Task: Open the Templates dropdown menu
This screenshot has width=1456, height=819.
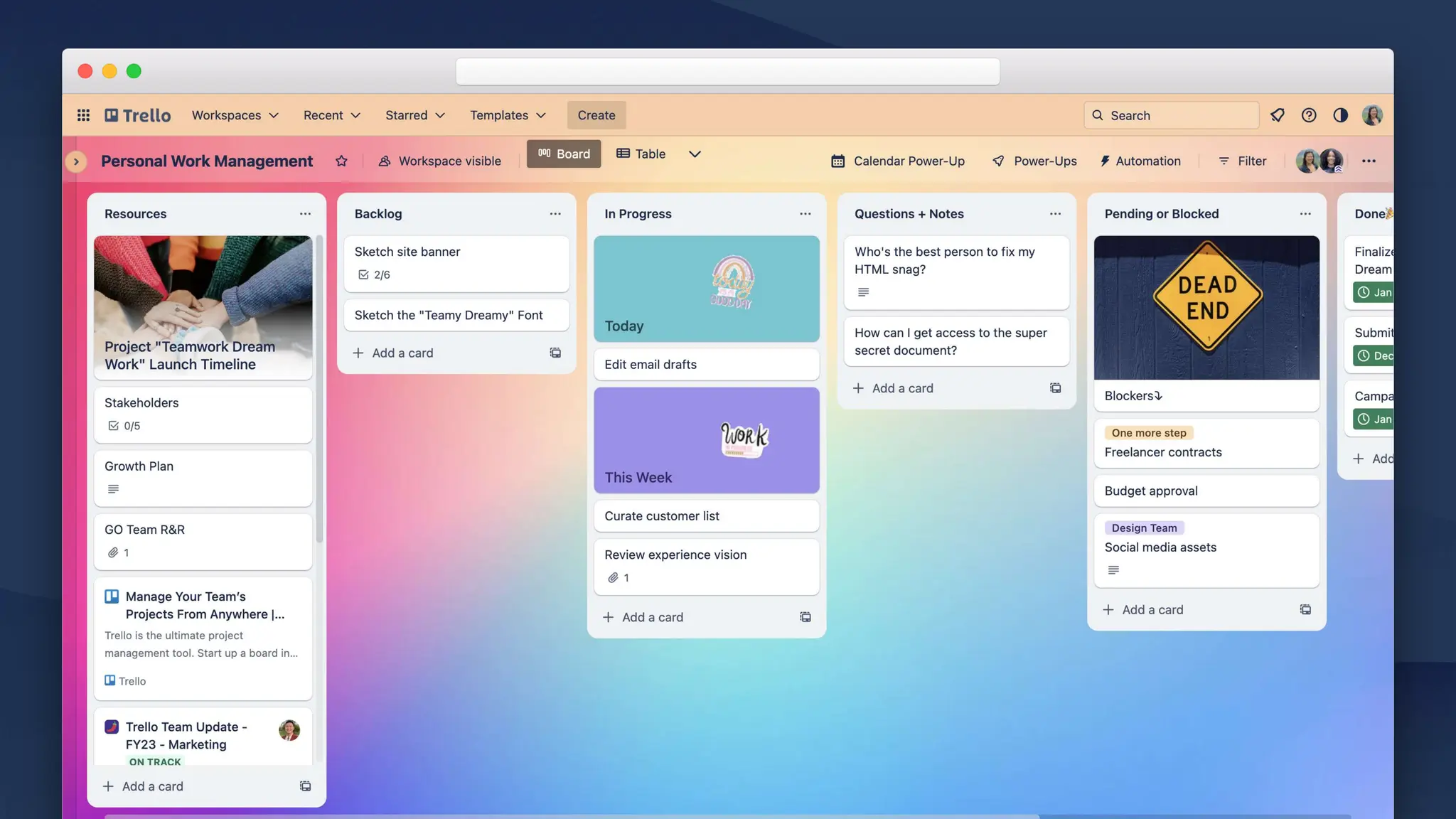Action: pos(508,115)
